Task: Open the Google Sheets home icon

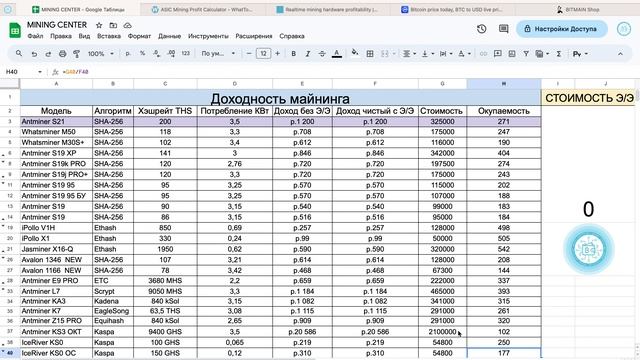Action: [15, 30]
